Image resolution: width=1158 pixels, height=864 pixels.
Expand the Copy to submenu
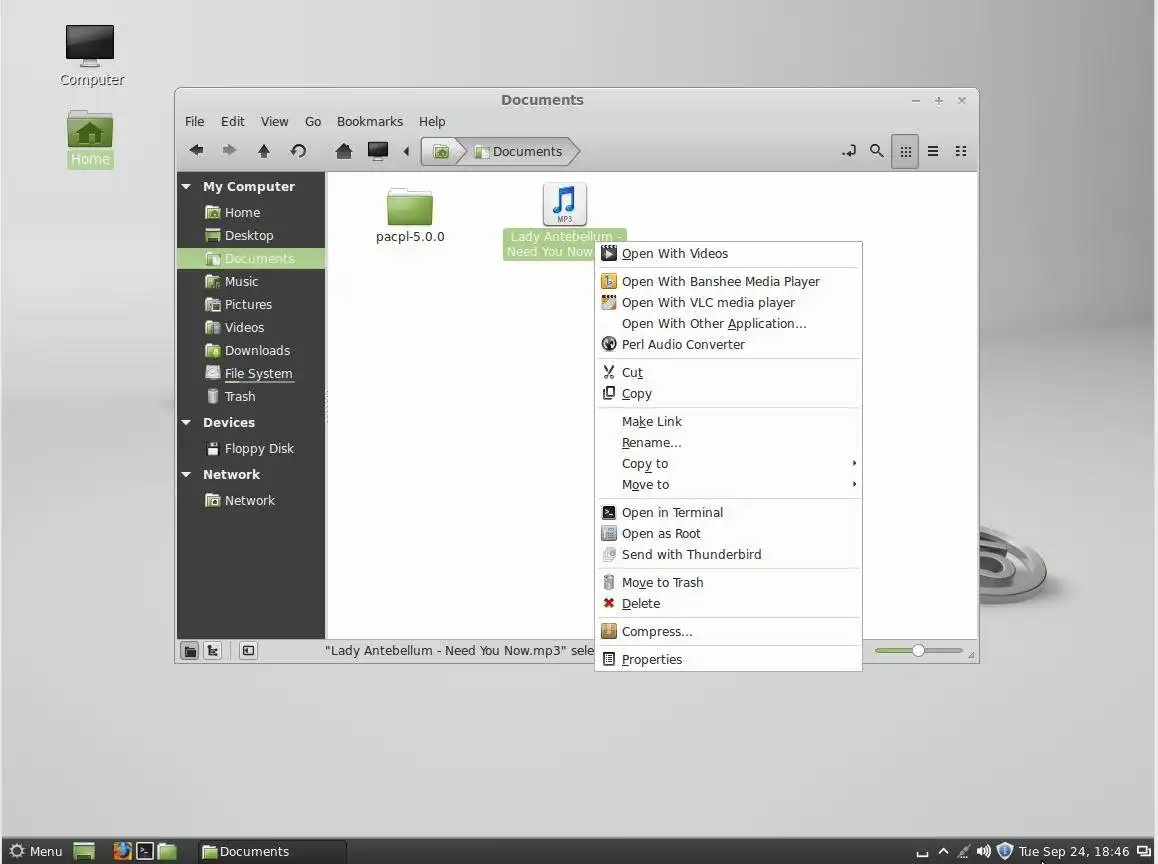[x=728, y=464]
